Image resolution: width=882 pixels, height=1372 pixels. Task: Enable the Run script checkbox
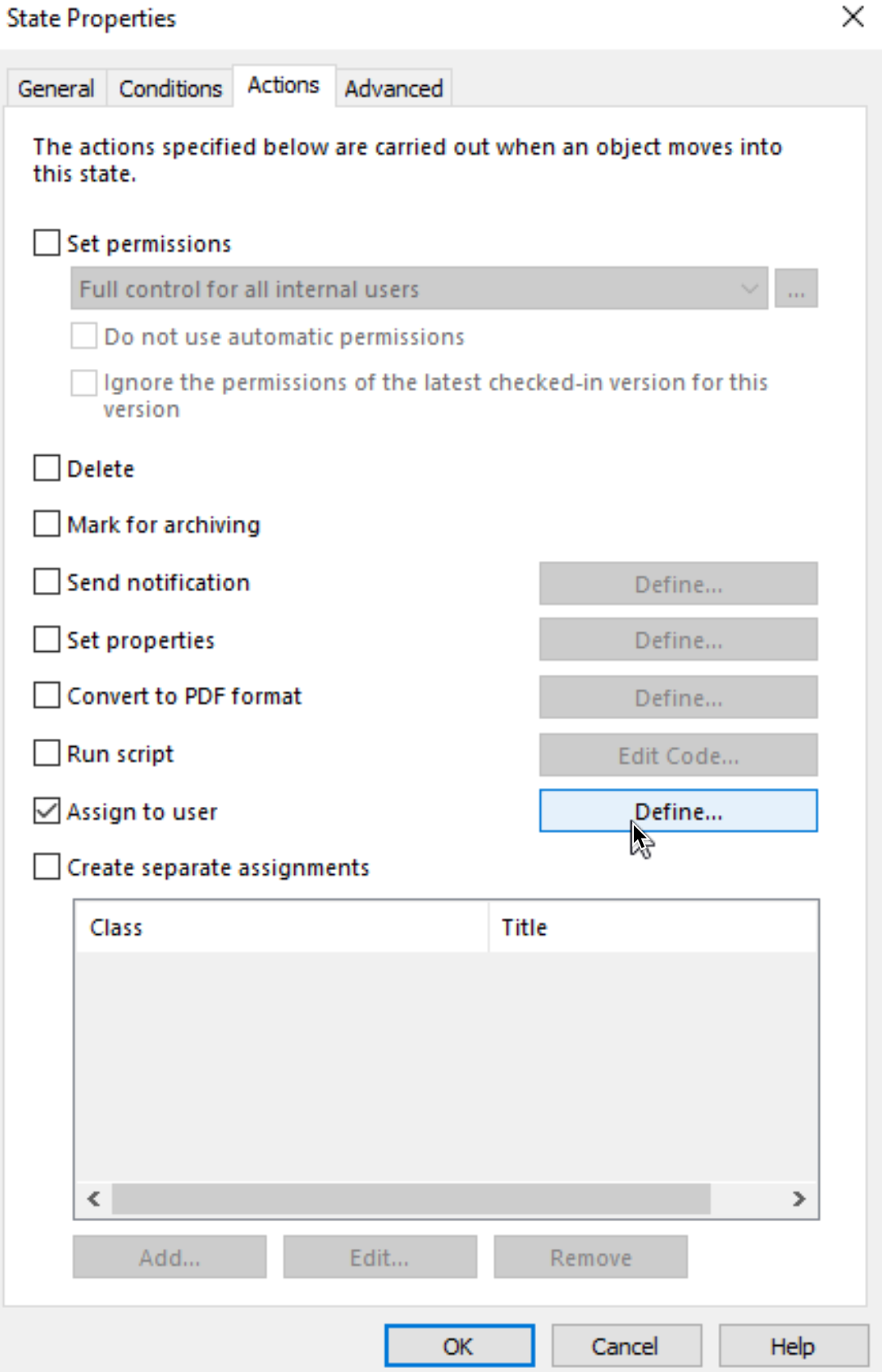(47, 753)
